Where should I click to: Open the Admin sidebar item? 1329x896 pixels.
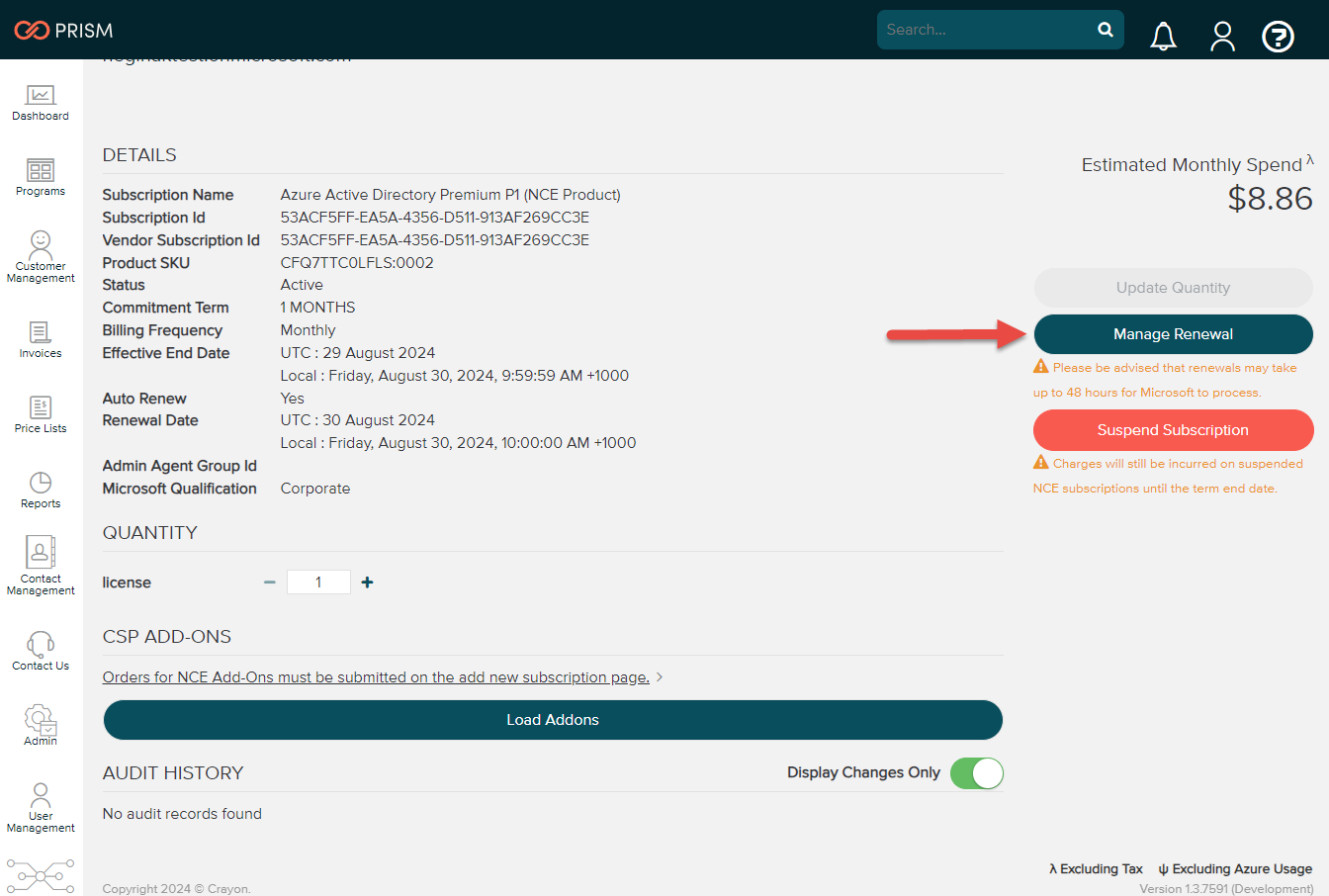41,725
